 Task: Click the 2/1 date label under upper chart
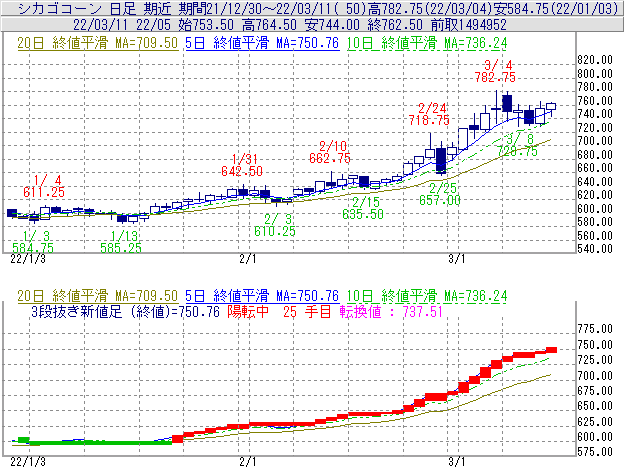(248, 259)
